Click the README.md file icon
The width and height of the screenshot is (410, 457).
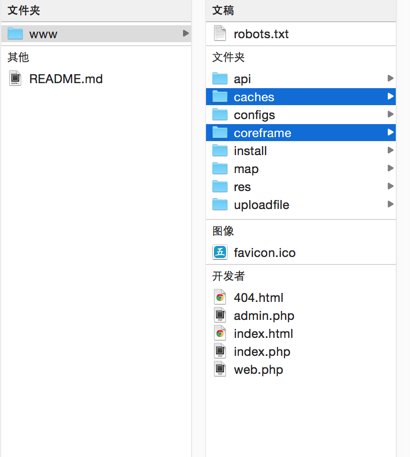point(15,79)
